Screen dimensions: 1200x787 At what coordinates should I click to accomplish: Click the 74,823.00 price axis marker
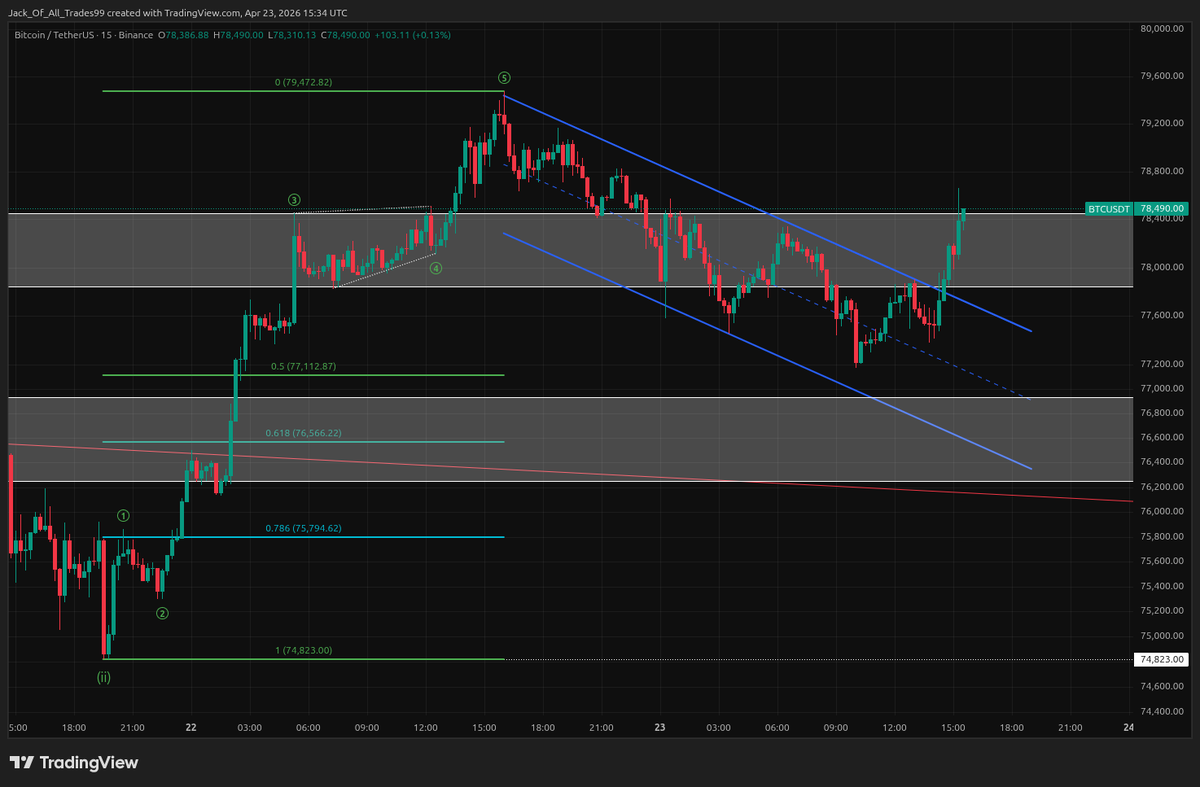point(1162,659)
